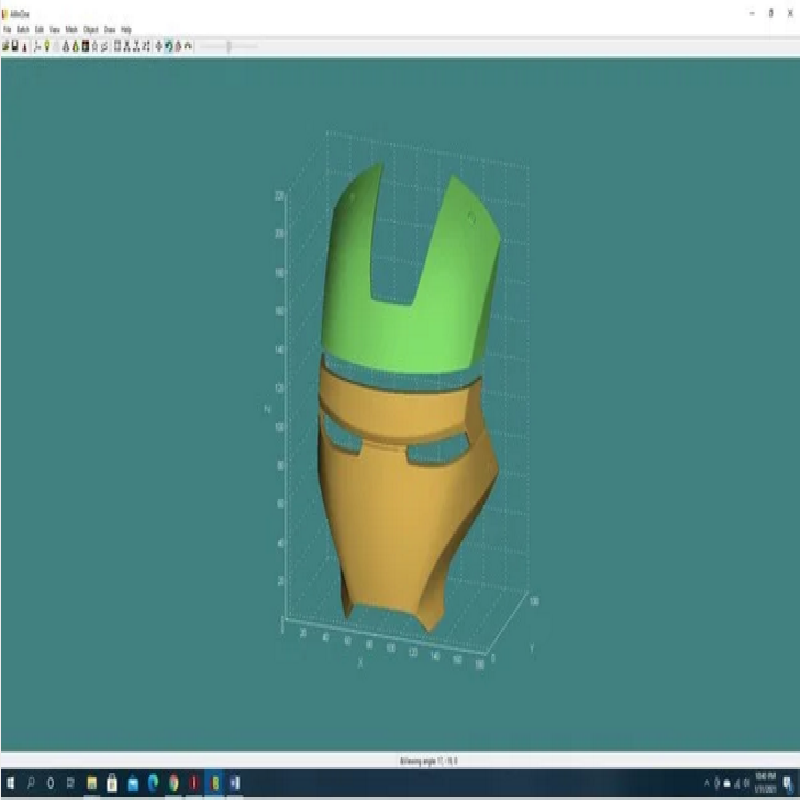Open the File menu
The image size is (800, 800).
(7, 30)
